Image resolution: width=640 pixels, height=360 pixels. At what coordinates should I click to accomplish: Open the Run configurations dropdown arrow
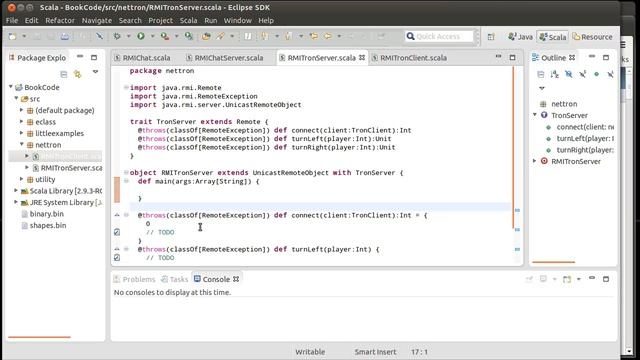click(x=152, y=37)
